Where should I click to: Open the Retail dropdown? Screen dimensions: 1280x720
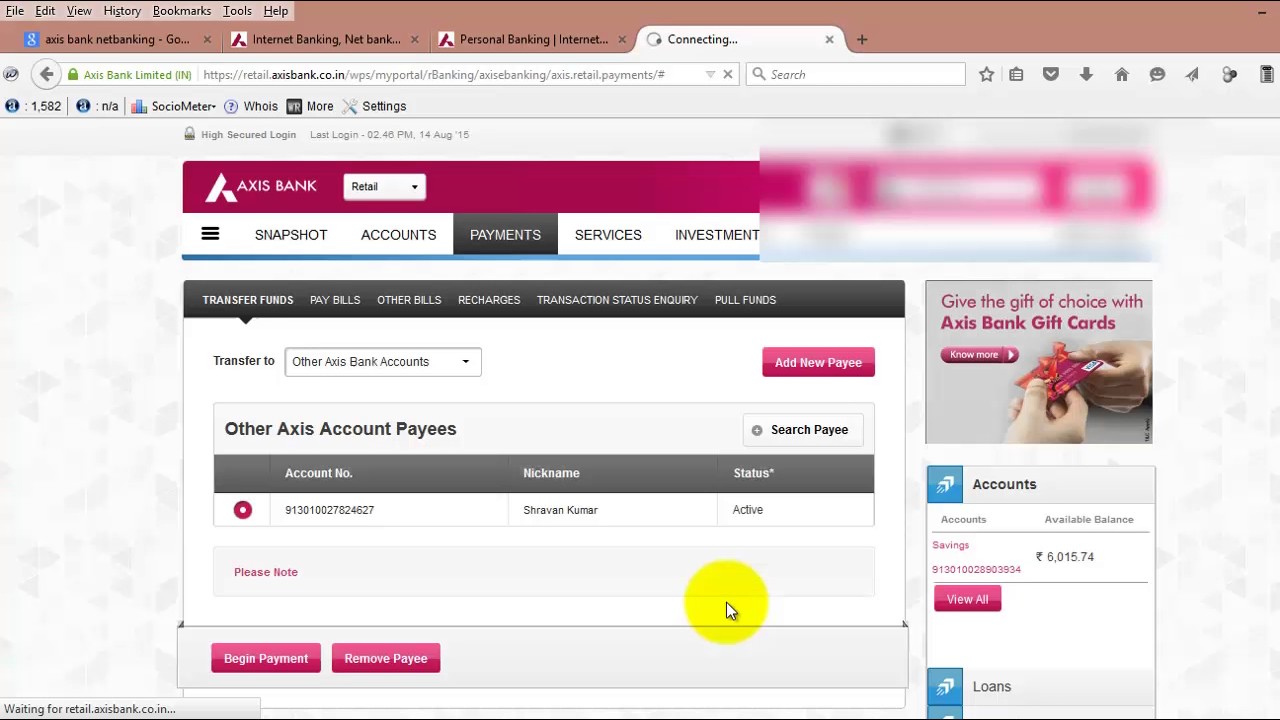coord(385,187)
